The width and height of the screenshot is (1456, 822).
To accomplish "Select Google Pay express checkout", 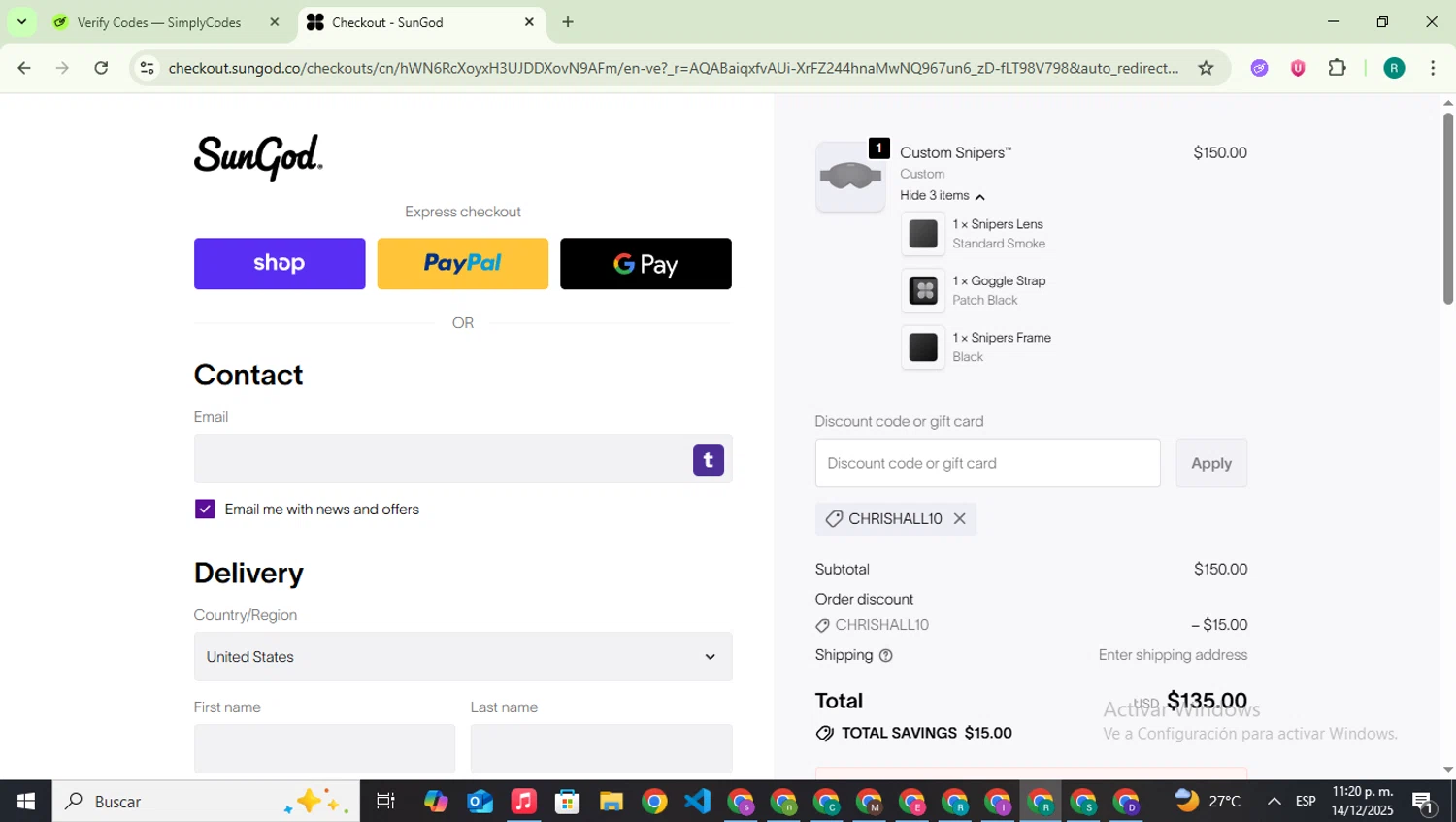I will click(x=645, y=264).
